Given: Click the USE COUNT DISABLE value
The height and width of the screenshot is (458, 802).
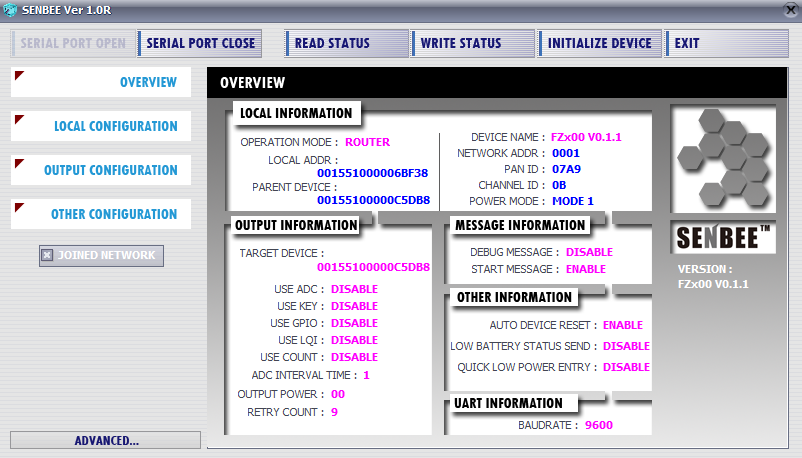Looking at the screenshot, I should (x=354, y=357).
